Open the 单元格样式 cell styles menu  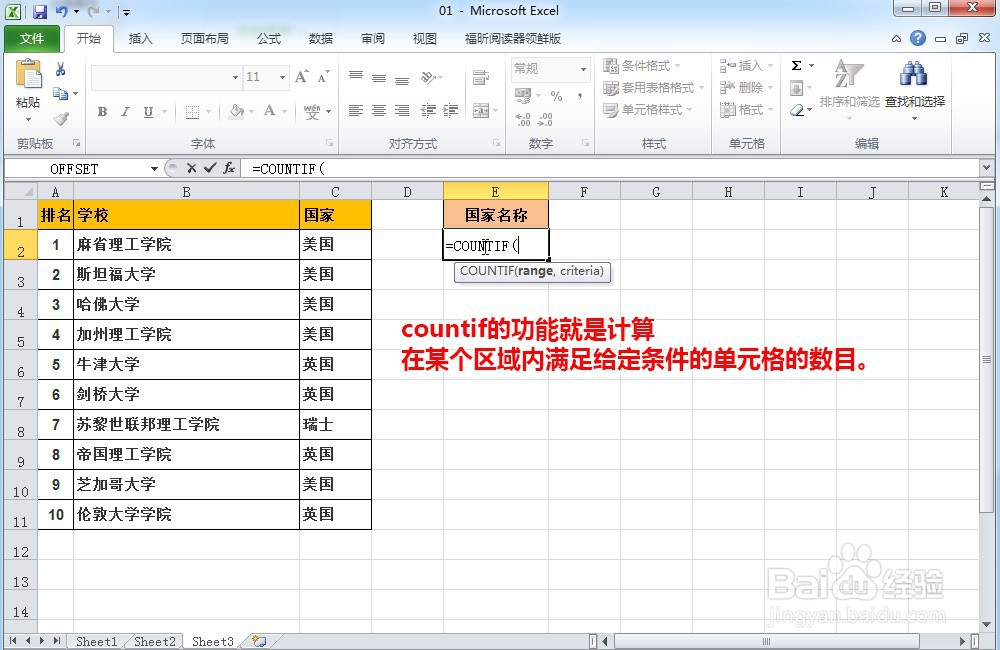coord(648,110)
